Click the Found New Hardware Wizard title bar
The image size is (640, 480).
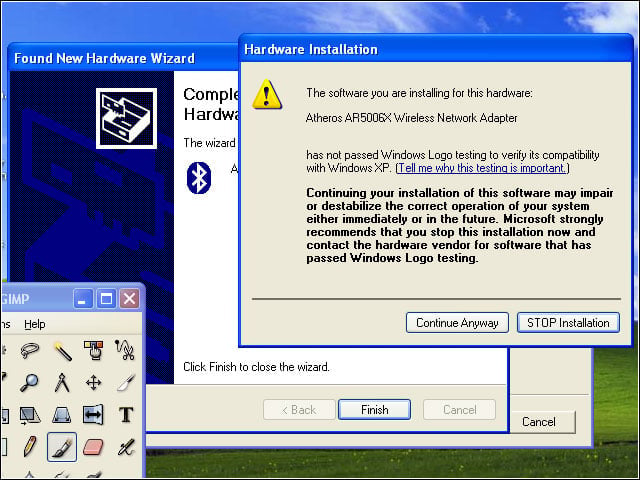122,58
